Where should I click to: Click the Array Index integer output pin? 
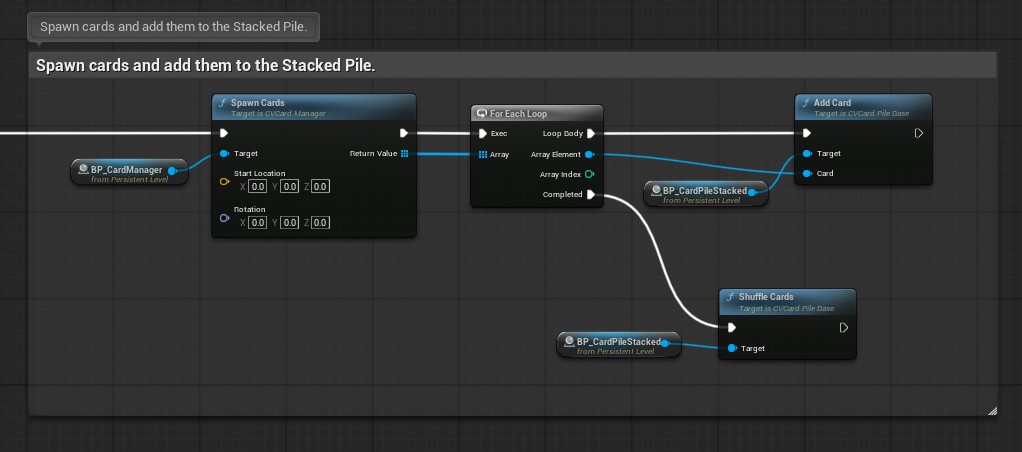[590, 174]
